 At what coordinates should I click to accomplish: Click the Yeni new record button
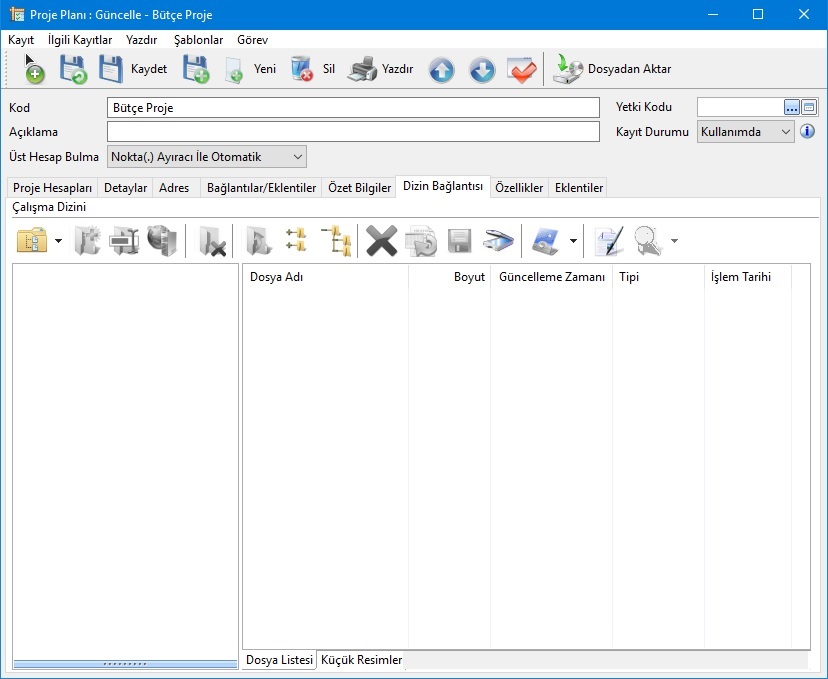coord(250,69)
